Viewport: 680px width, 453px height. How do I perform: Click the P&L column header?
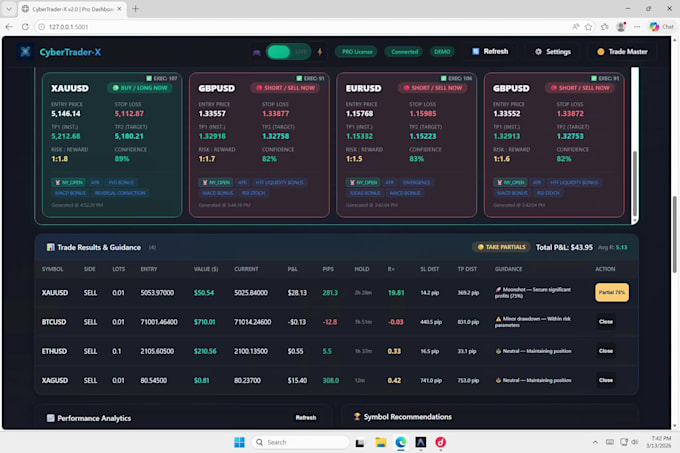[x=293, y=269]
